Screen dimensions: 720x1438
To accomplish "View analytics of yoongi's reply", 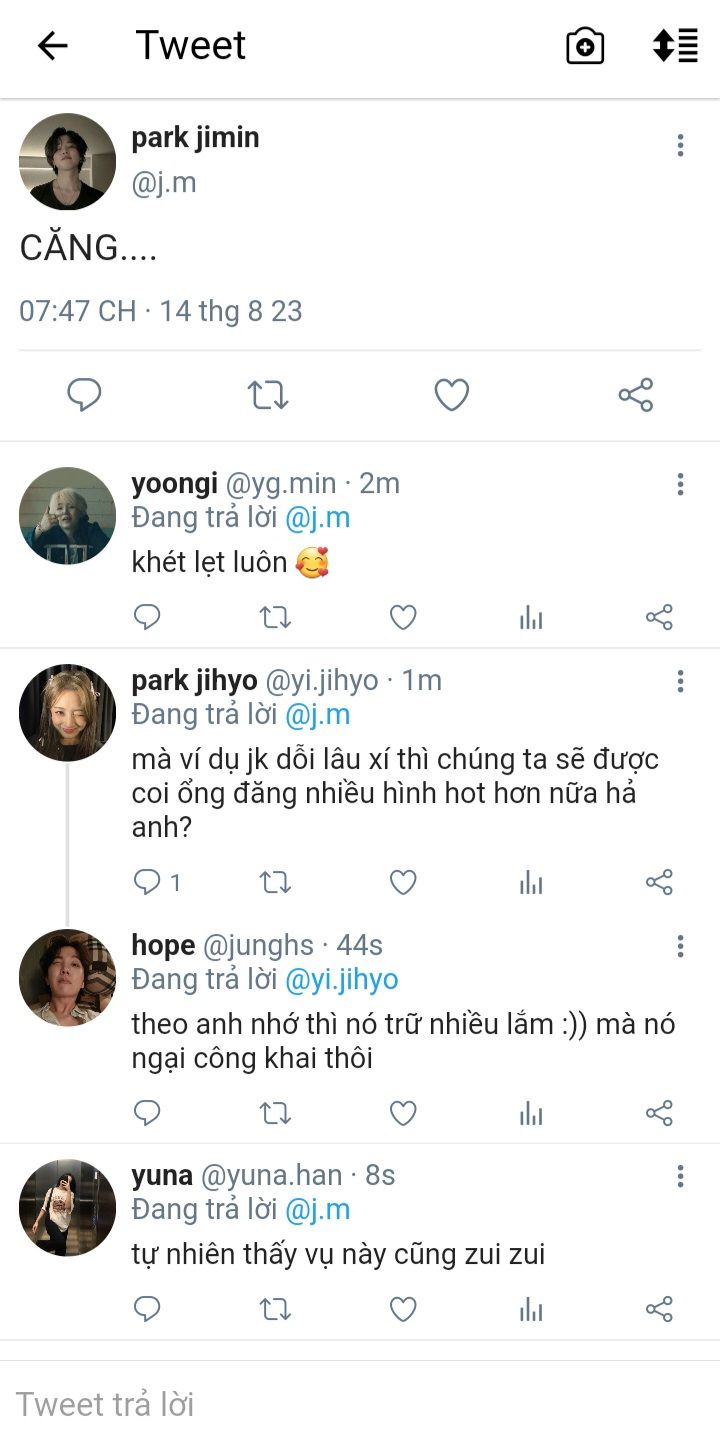I will pos(531,618).
